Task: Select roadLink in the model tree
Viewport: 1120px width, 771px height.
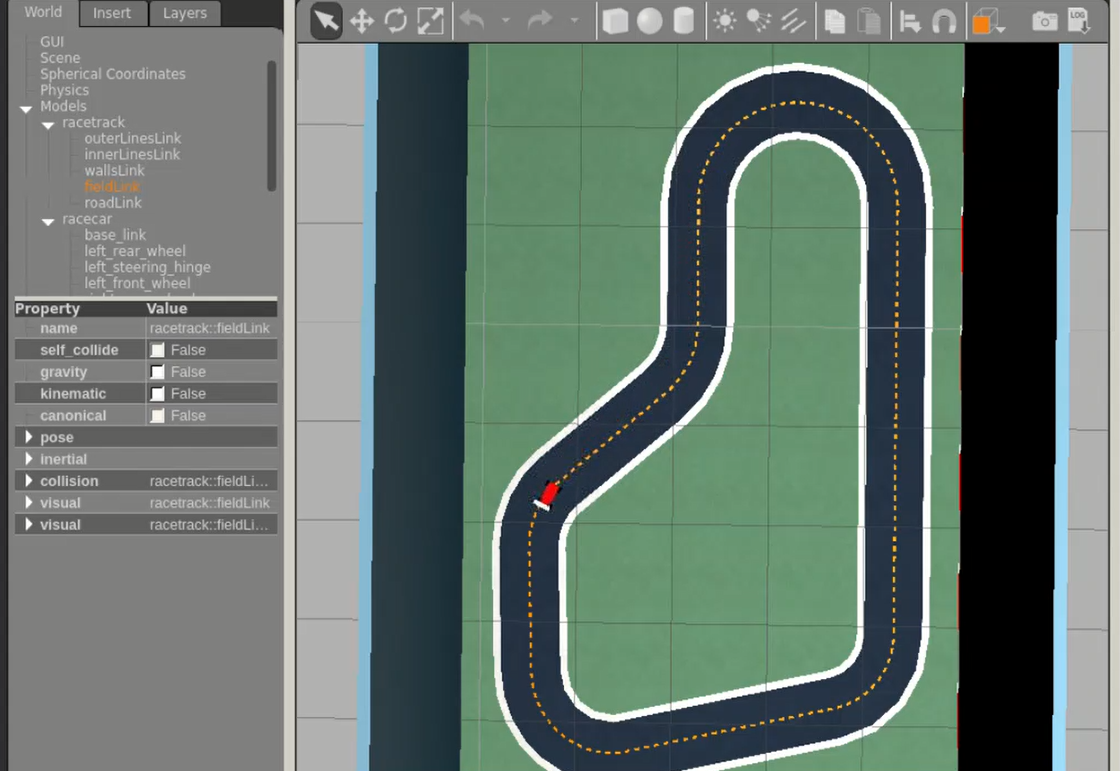Action: (113, 203)
